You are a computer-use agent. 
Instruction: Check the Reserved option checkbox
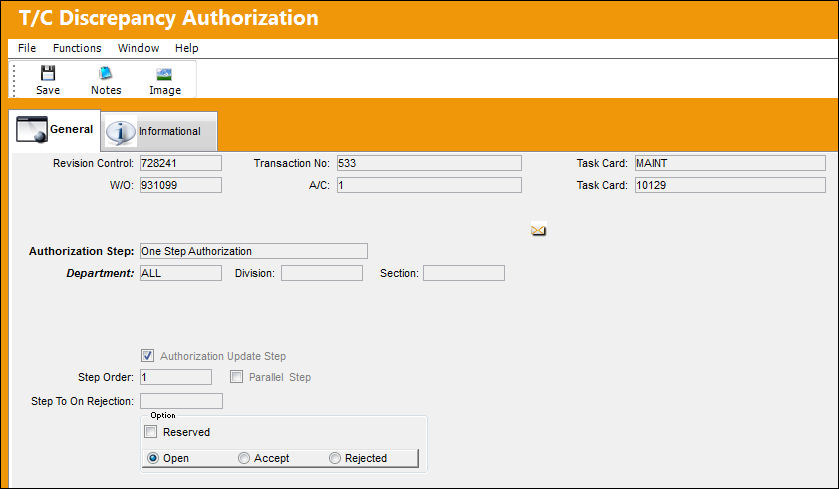point(151,432)
